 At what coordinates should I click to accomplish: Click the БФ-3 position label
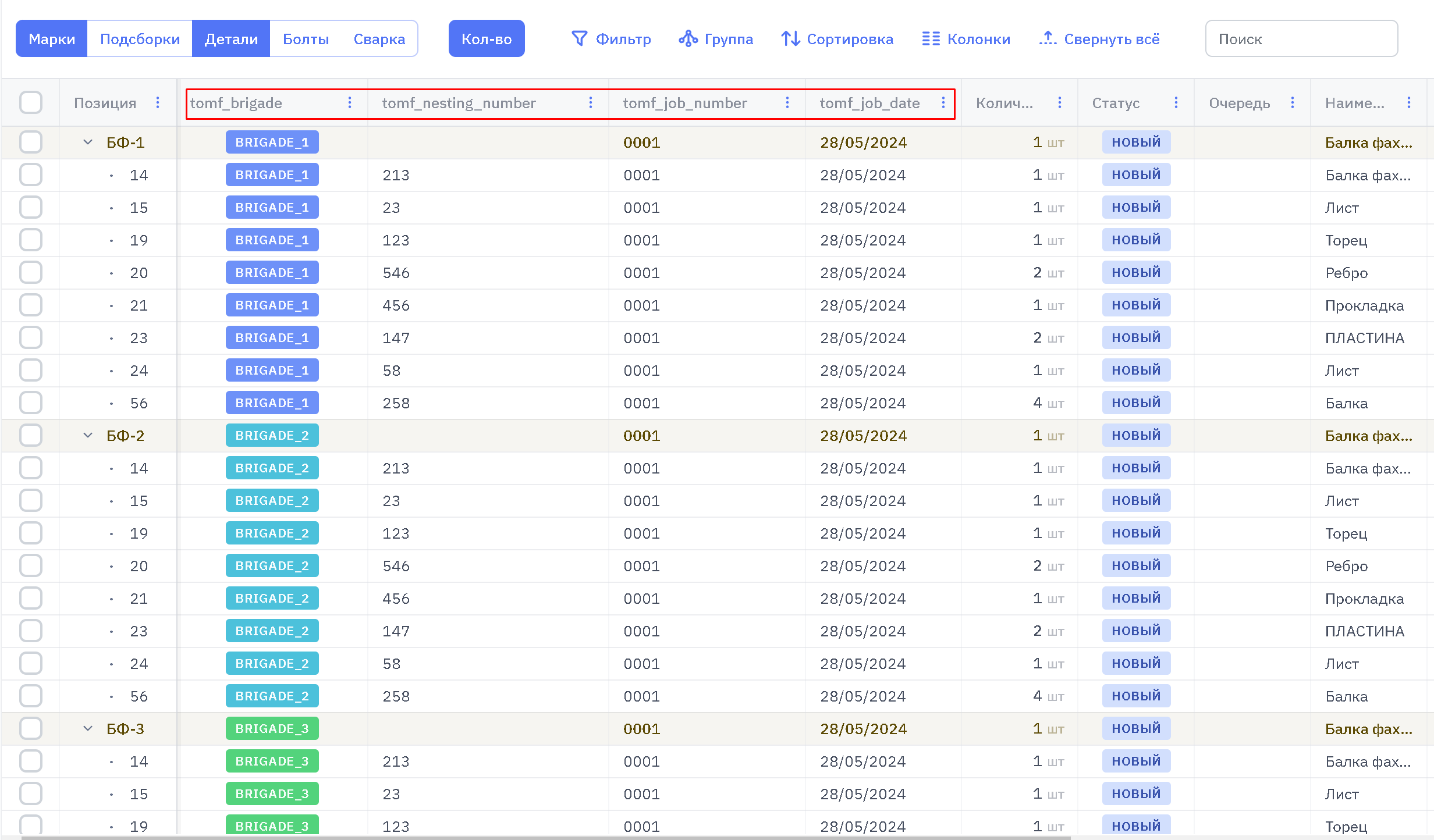click(x=125, y=728)
